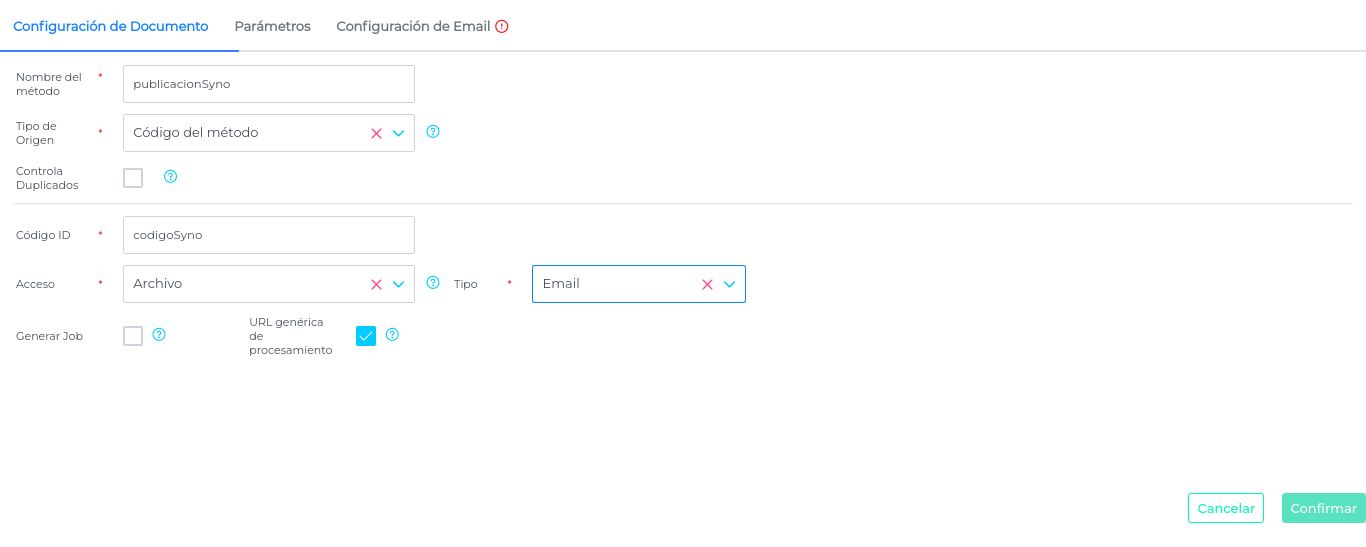Clear the Tipo de Origen selection
The height and width of the screenshot is (547, 1366).
pyautogui.click(x=376, y=133)
